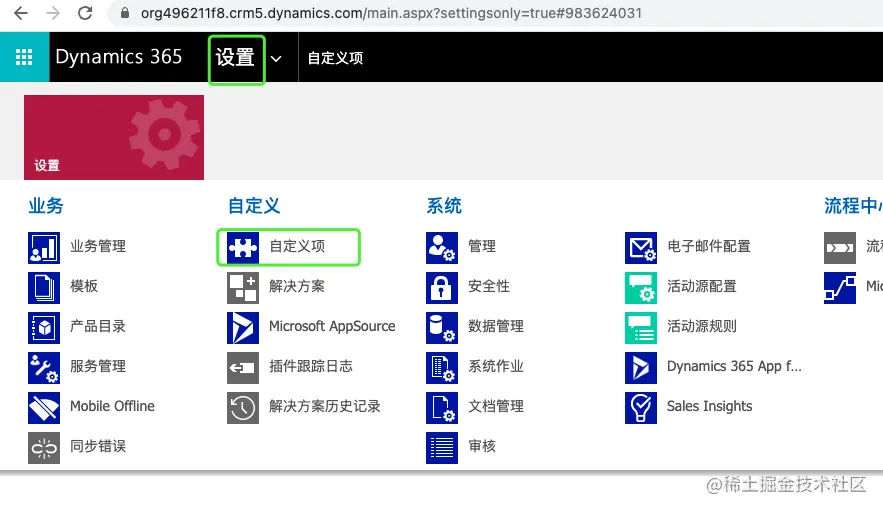The image size is (883, 511).
Task: Open the 活动源配置 link
Action: point(702,286)
